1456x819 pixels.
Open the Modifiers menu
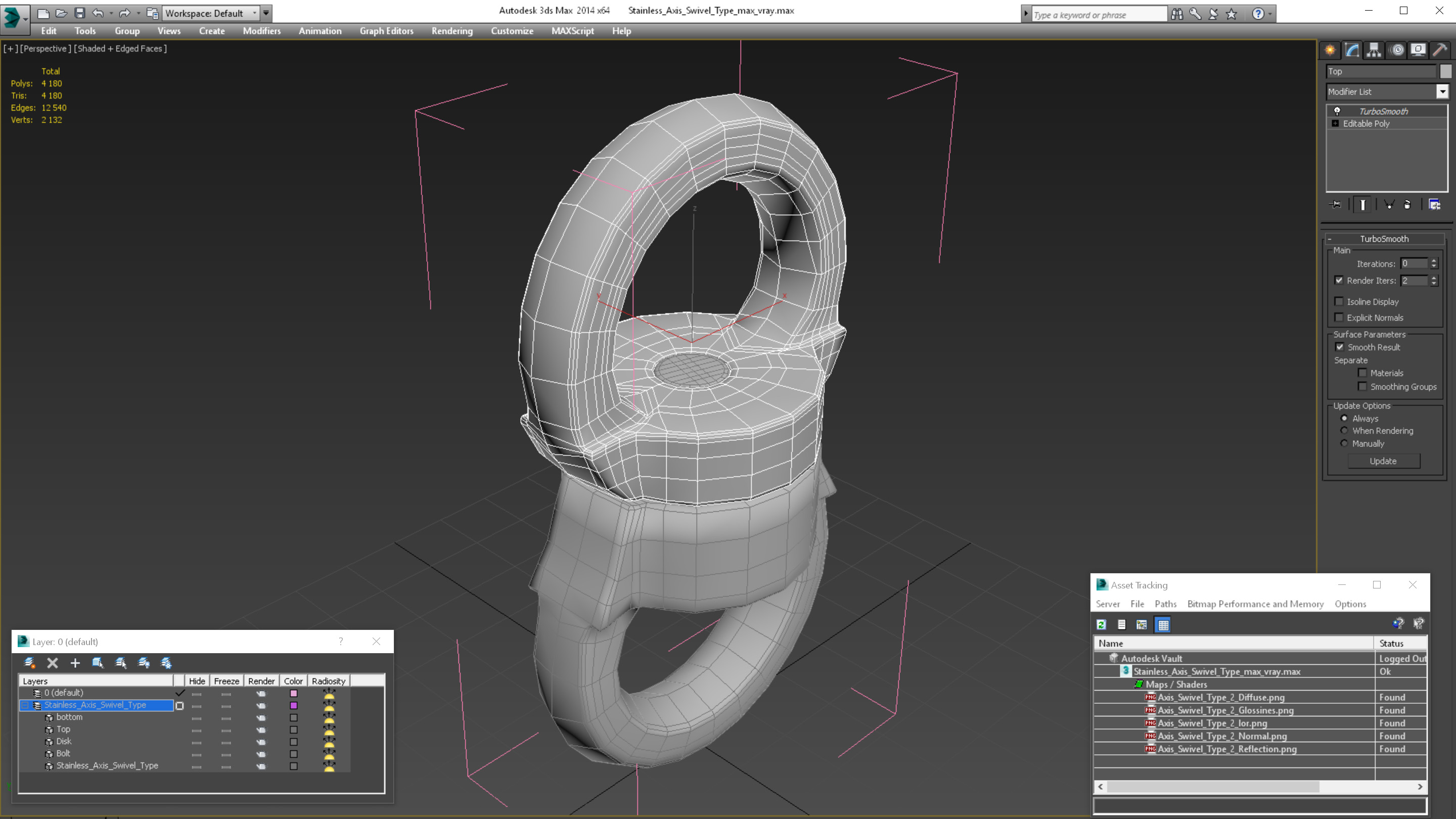[261, 31]
